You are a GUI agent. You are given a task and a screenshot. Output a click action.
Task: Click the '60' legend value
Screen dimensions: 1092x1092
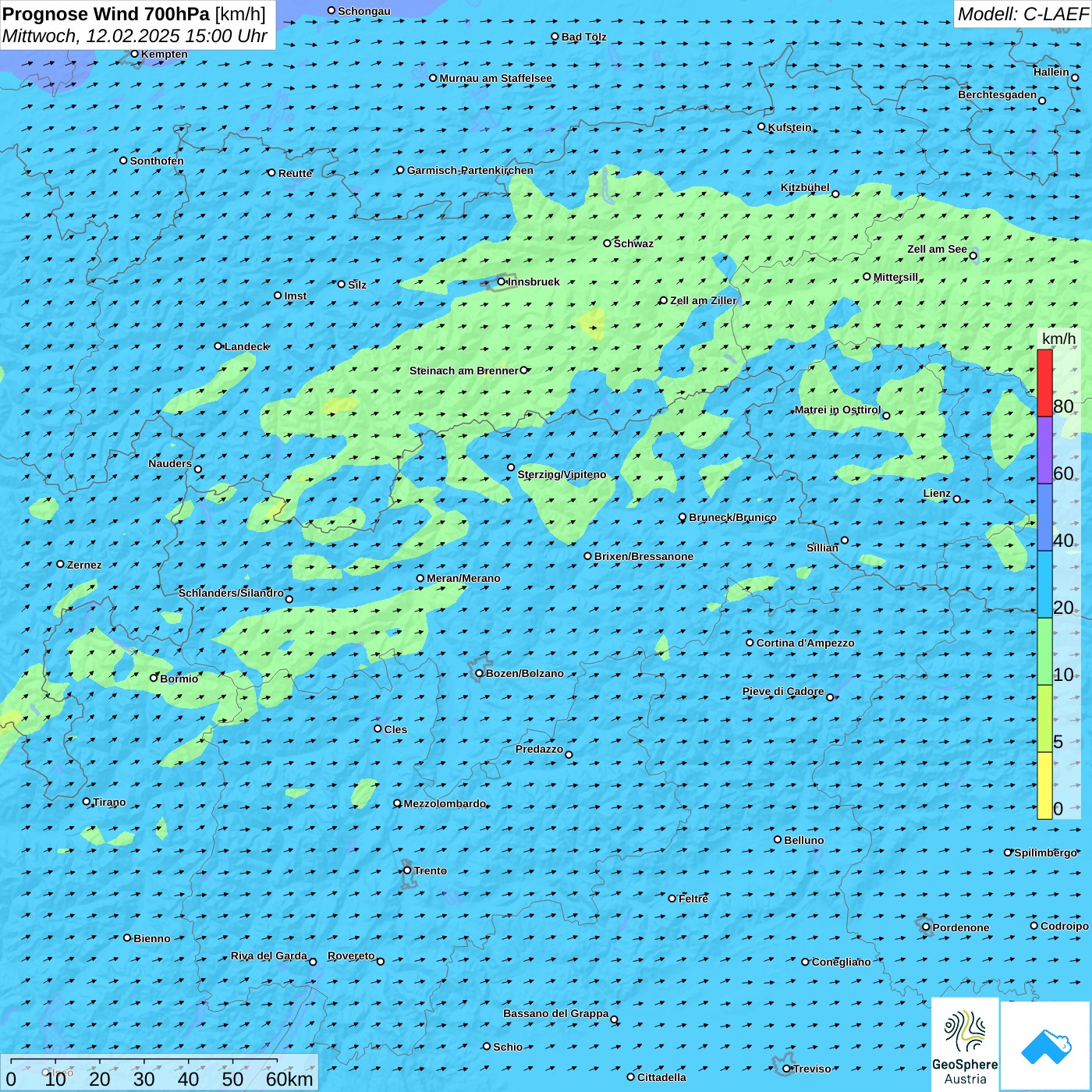[1063, 473]
